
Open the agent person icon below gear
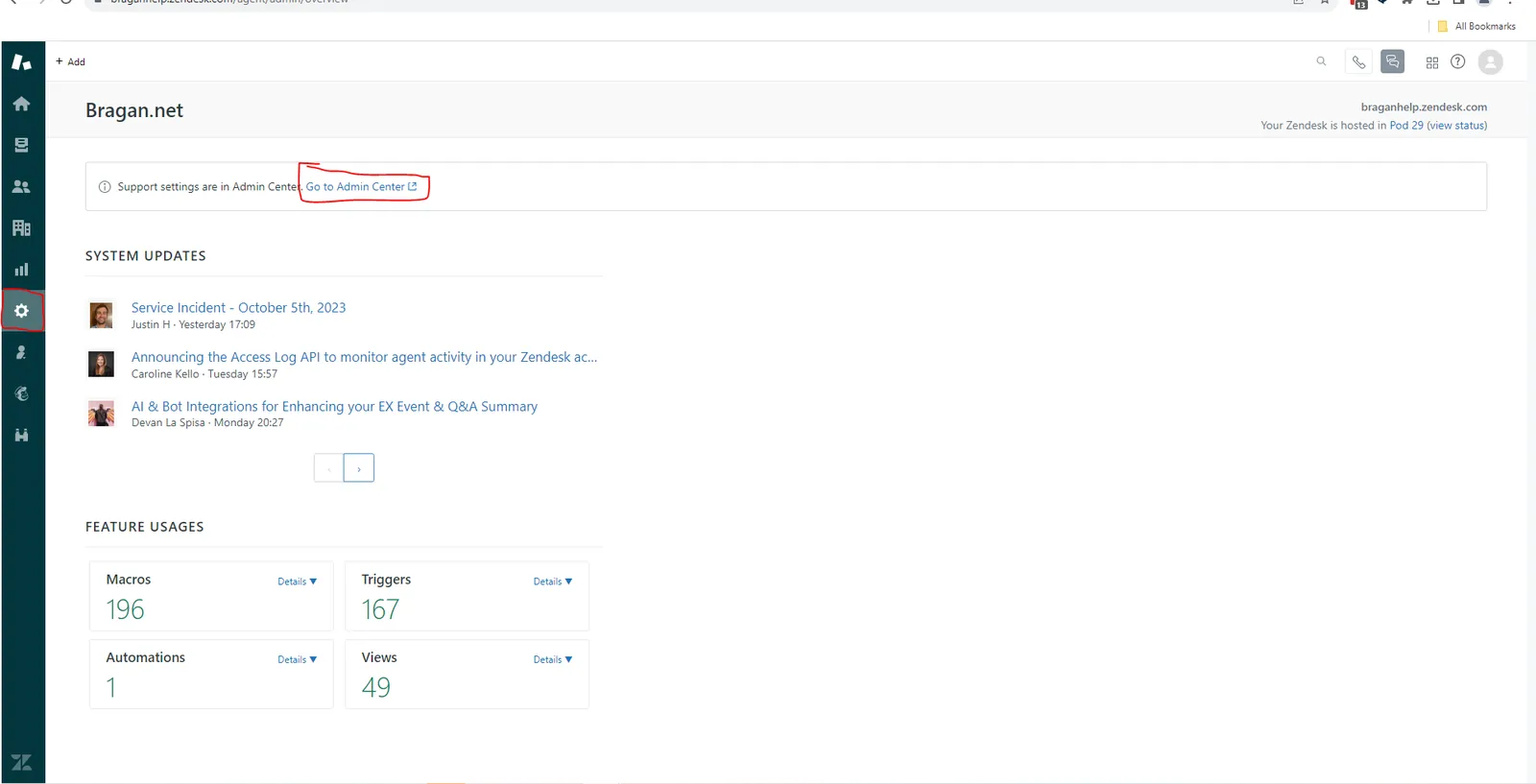21,352
